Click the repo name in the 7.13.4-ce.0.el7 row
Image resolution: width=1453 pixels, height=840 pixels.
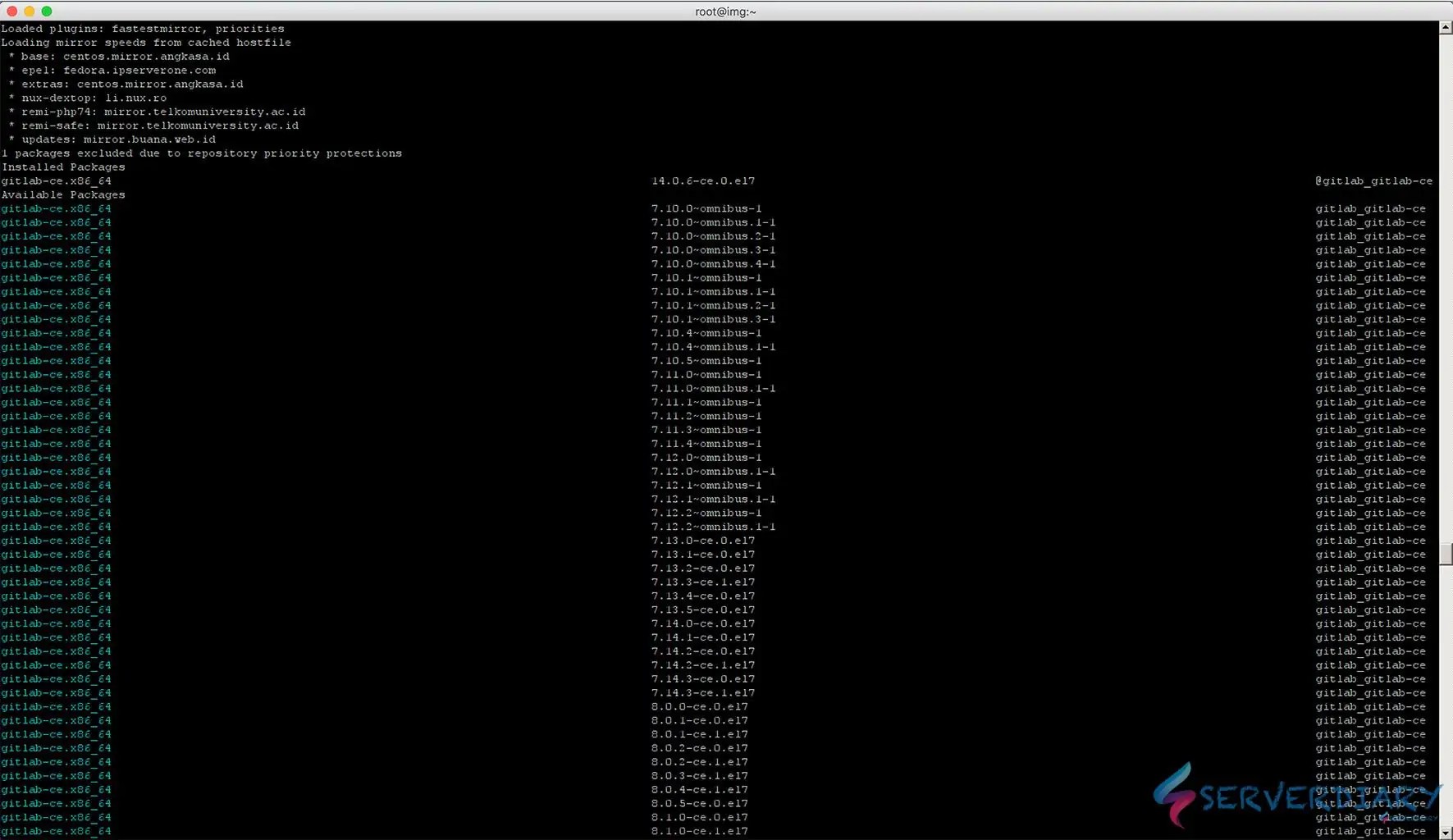[1370, 596]
